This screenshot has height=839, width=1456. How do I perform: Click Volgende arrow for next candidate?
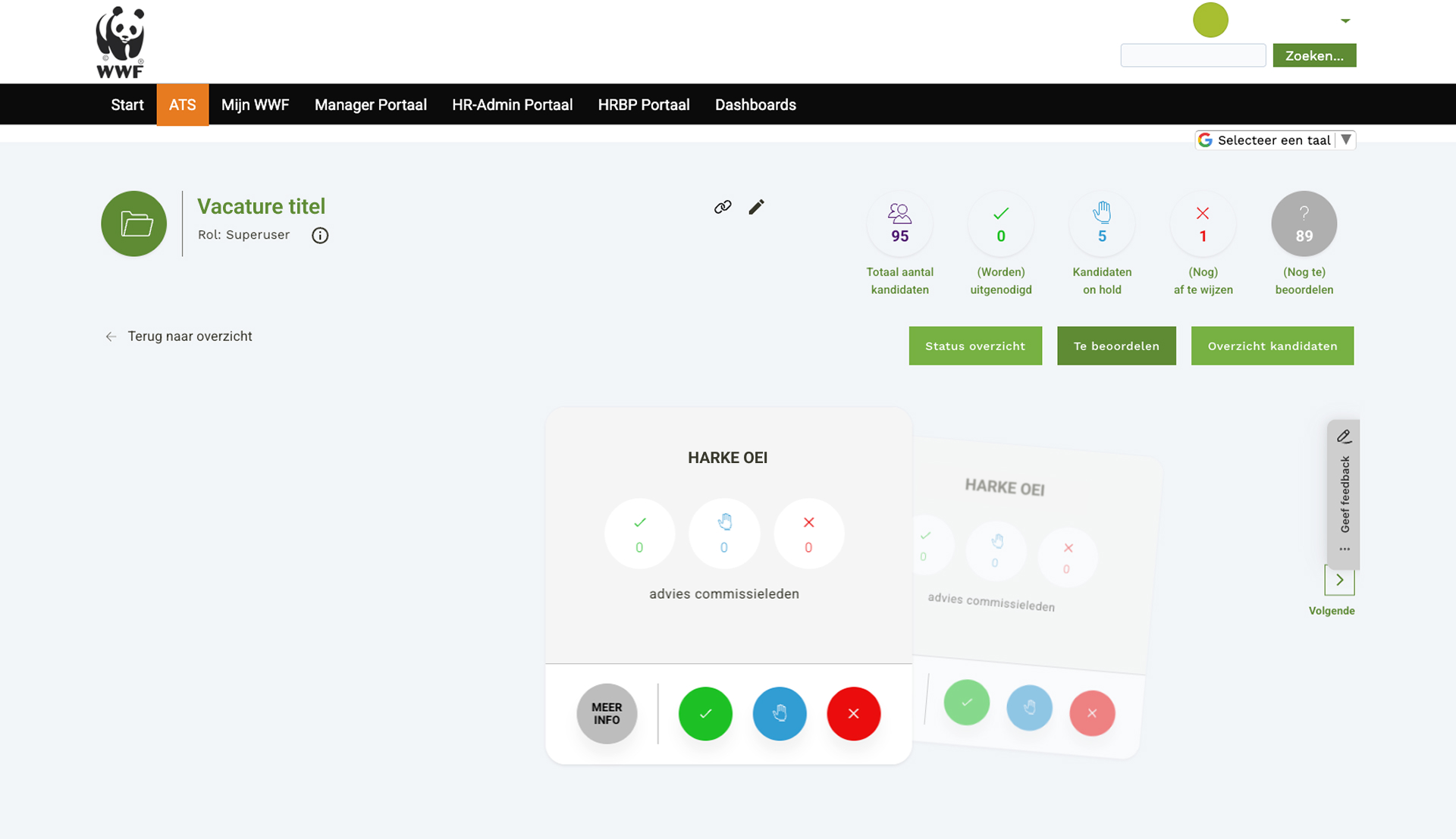(1339, 581)
